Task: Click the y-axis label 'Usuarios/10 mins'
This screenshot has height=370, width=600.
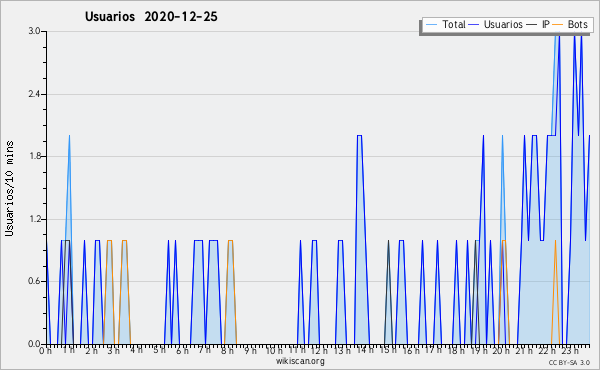Action: tap(9, 188)
